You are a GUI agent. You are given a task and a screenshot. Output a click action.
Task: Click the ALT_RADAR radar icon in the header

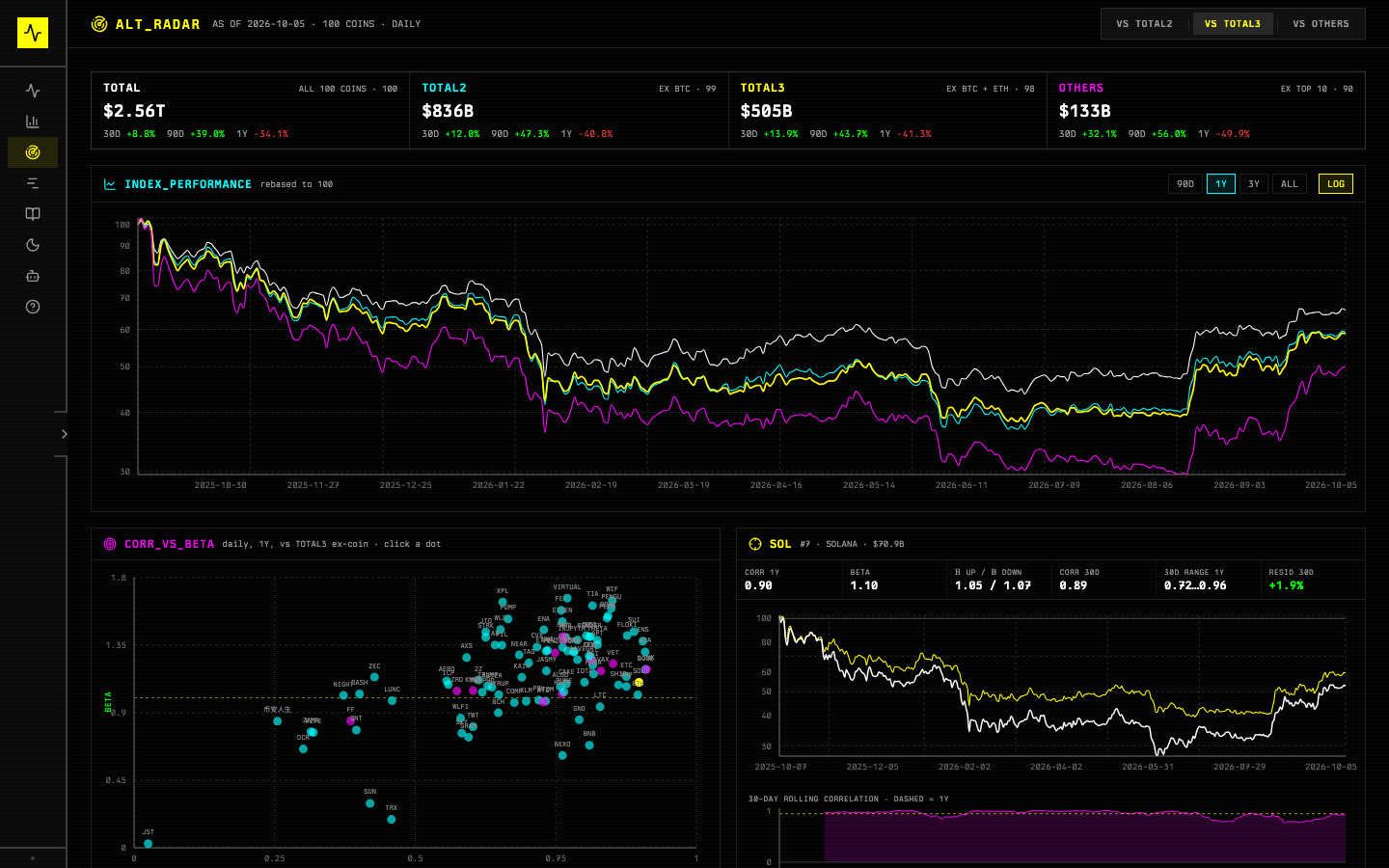[x=99, y=24]
